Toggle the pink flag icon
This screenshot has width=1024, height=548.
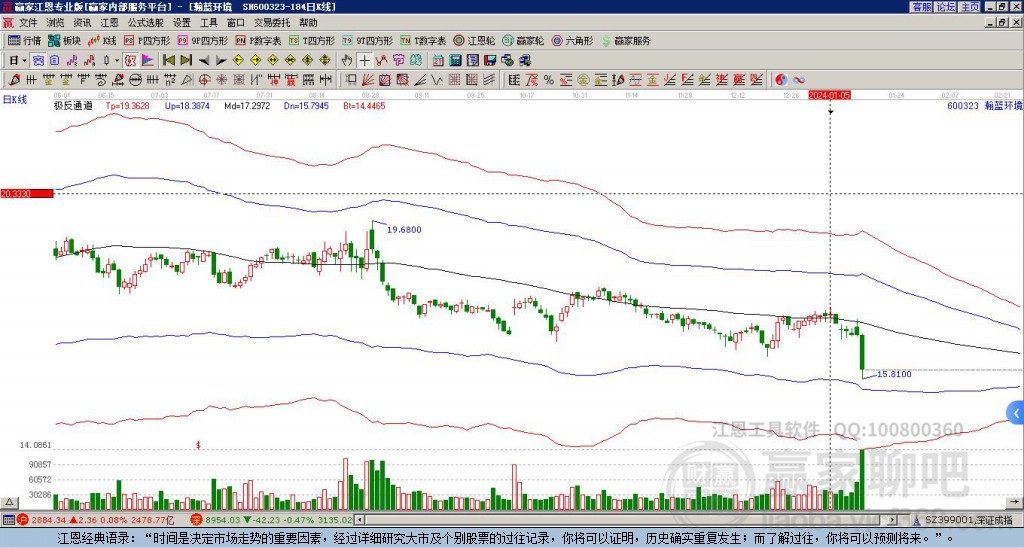coord(148,60)
